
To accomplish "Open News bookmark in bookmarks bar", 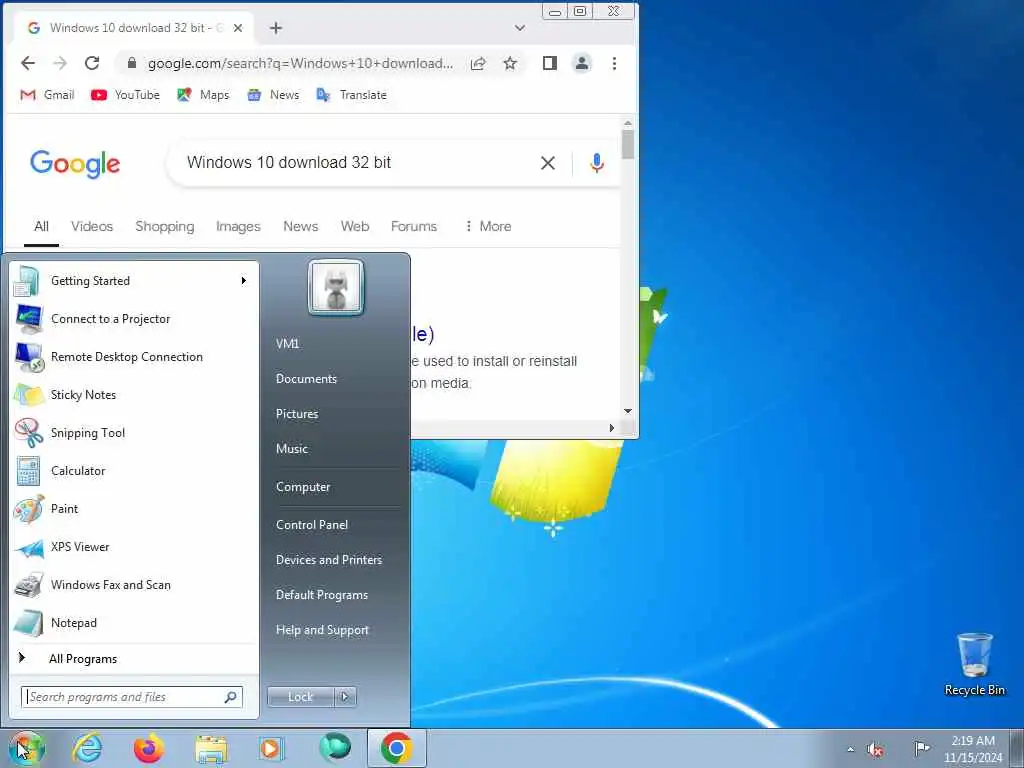I will point(273,95).
